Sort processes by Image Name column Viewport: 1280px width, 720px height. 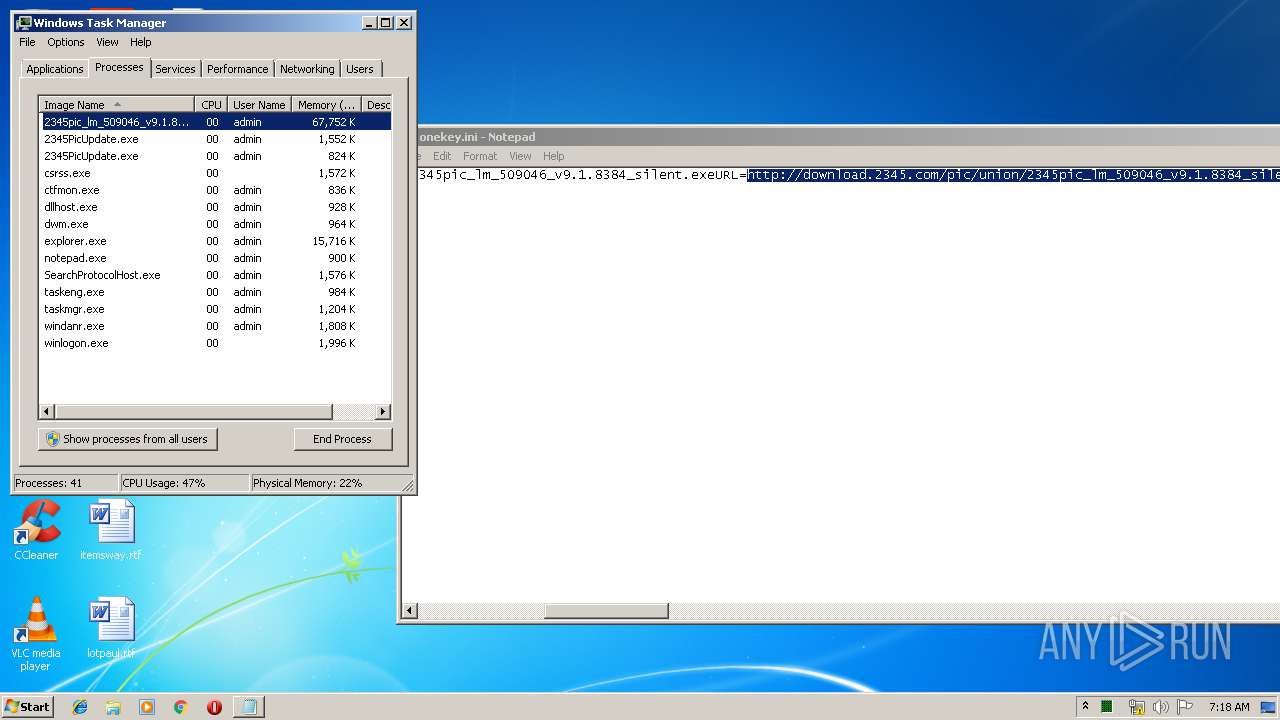(116, 105)
